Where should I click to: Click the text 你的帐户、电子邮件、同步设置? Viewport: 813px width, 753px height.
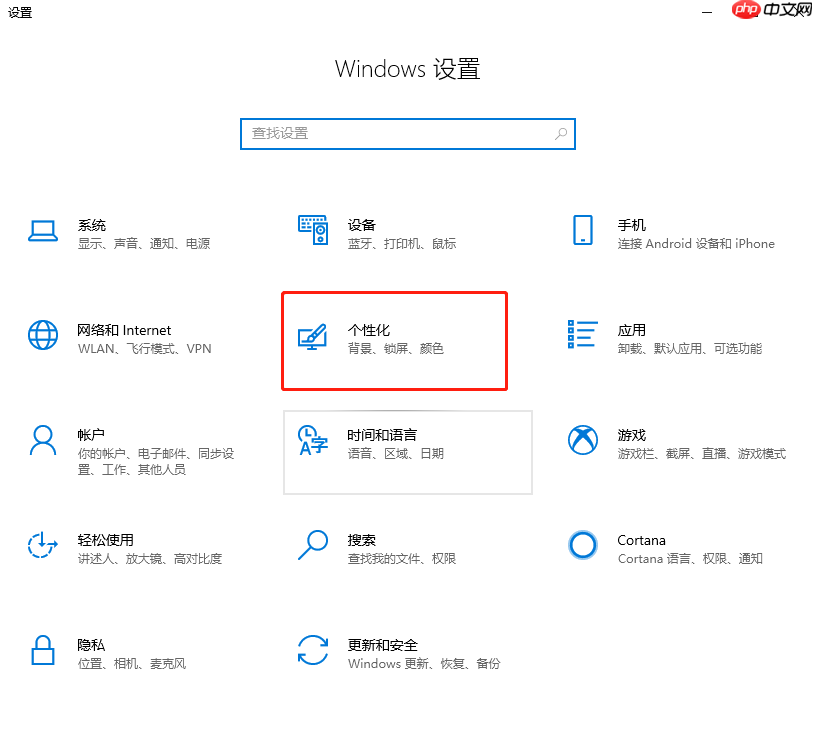156,462
